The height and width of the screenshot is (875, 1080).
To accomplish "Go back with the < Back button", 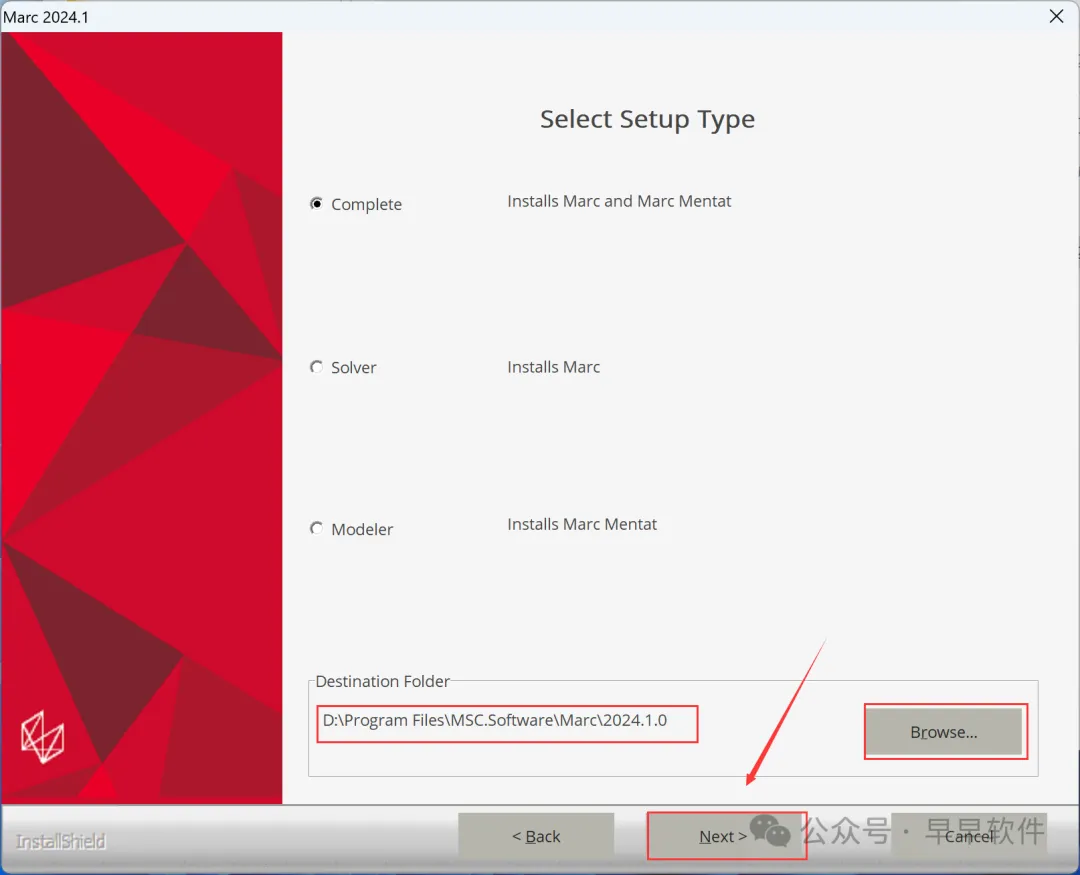I will (x=536, y=836).
